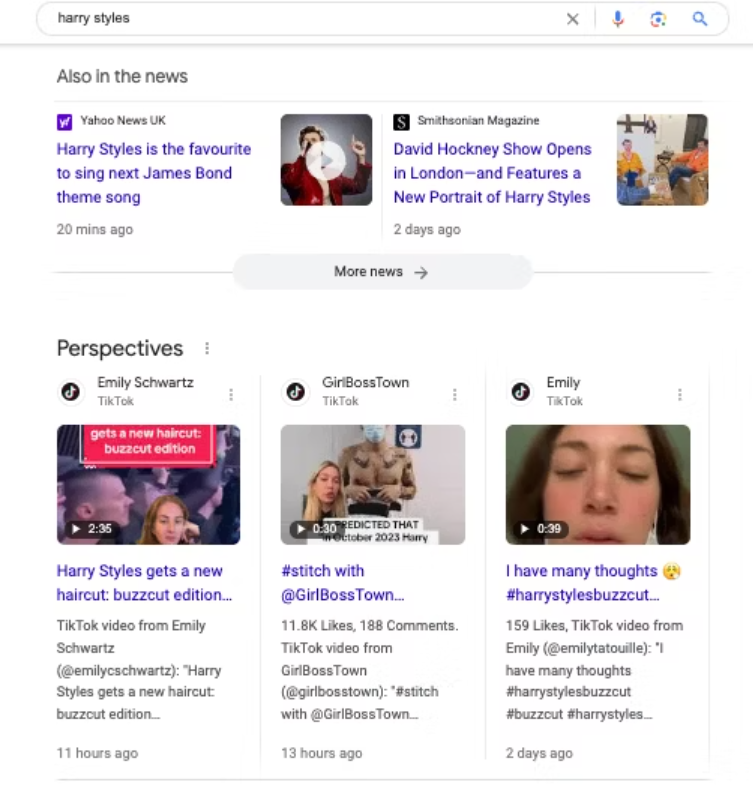This screenshot has height=798, width=753.
Task: Open the buzzcut edition TikTok title link
Action: click(144, 583)
